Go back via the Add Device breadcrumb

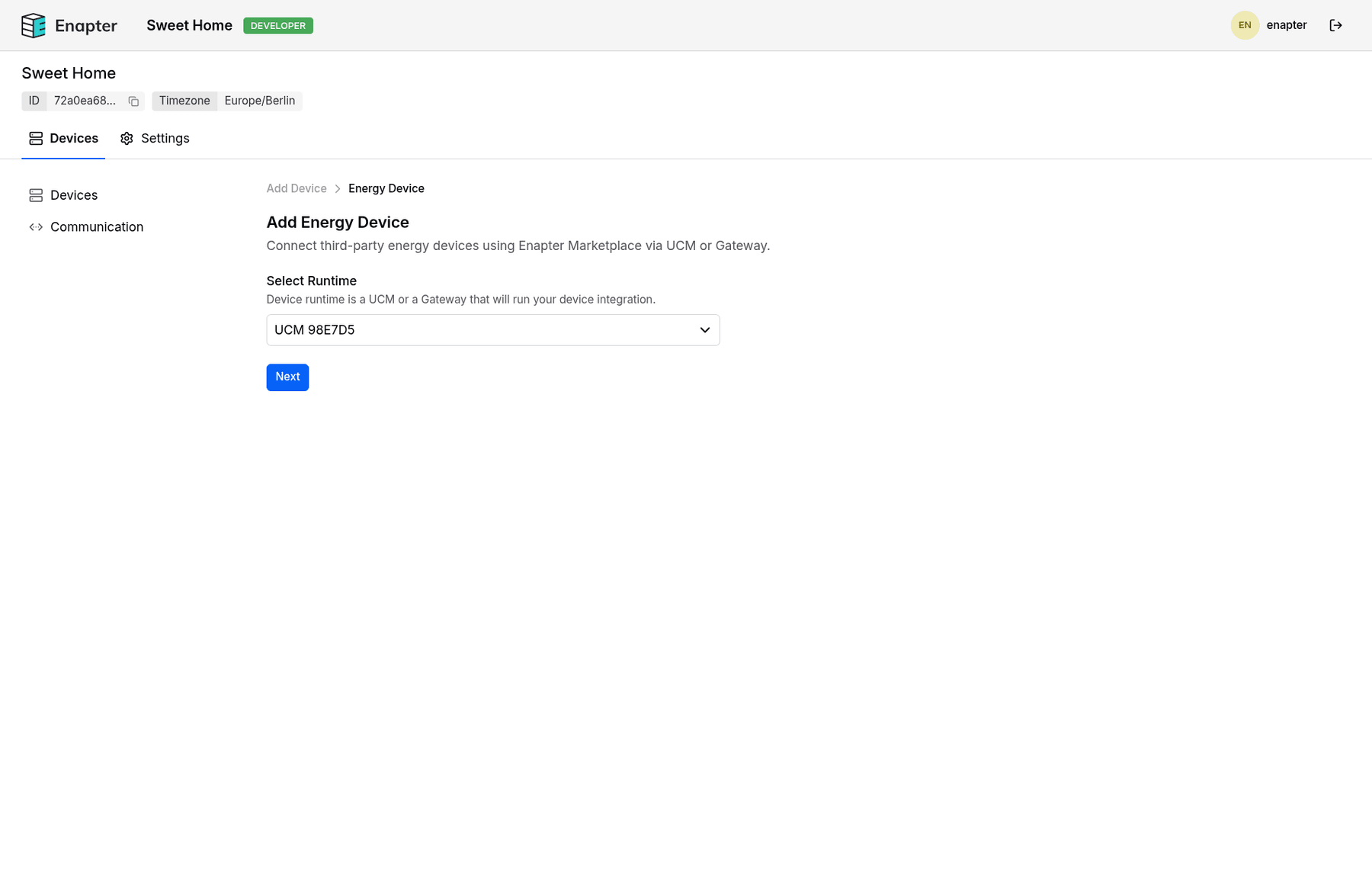(x=297, y=189)
